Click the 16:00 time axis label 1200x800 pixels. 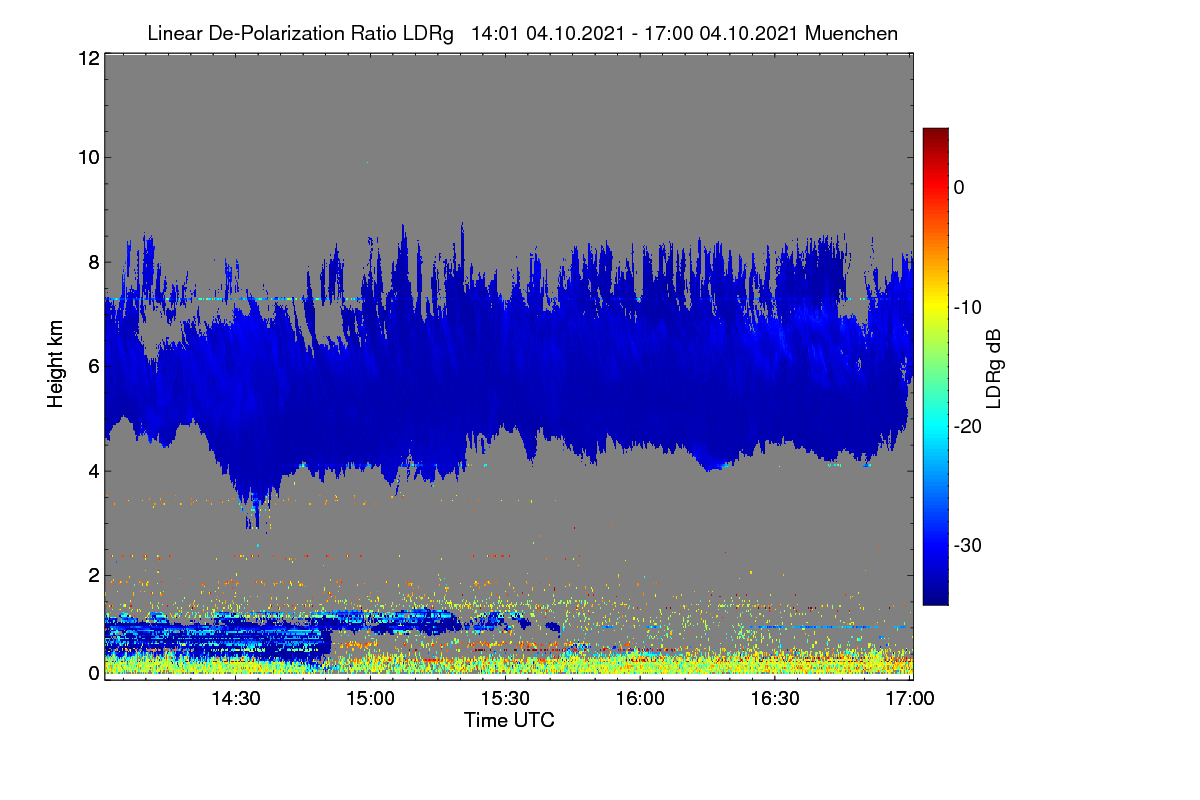pos(640,699)
